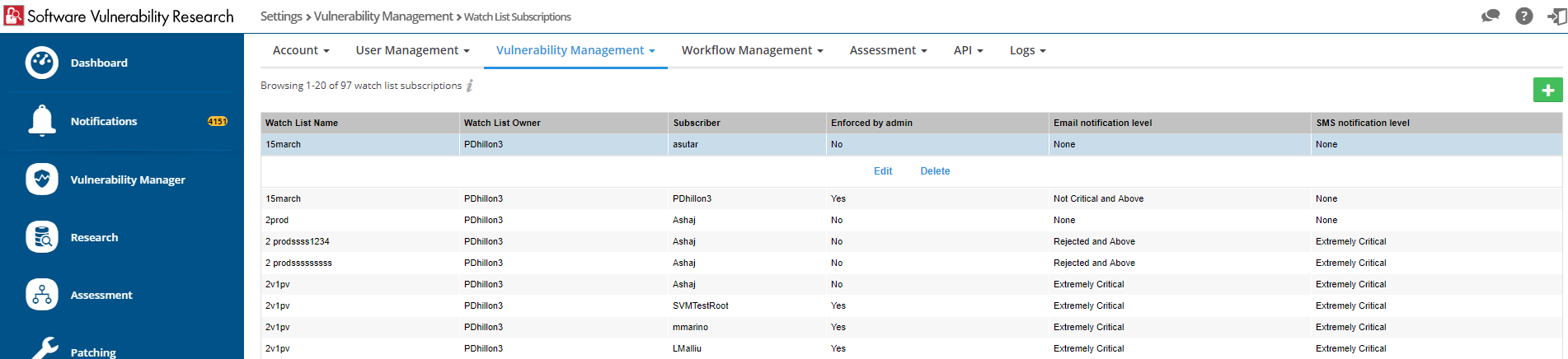Sort by Enforced by admin column
Image resolution: width=1568 pixels, height=359 pixels.
(x=938, y=123)
